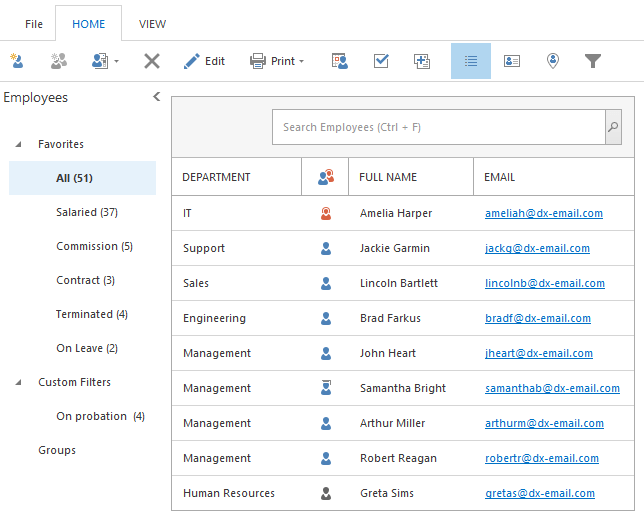The height and width of the screenshot is (517, 644).
Task: Click the Delete X icon
Action: click(152, 61)
